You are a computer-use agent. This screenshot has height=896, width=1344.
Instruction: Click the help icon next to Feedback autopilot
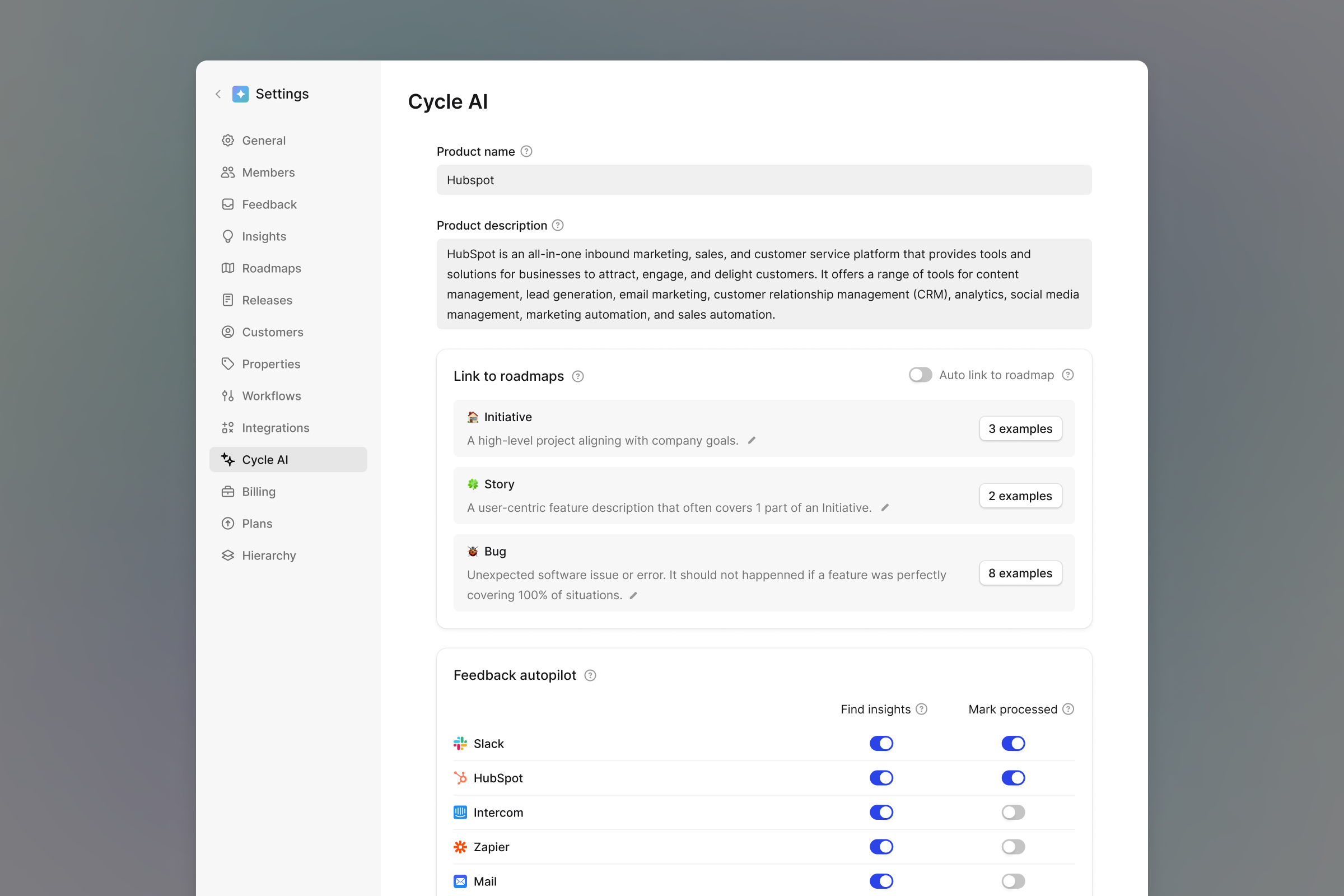pyautogui.click(x=590, y=675)
